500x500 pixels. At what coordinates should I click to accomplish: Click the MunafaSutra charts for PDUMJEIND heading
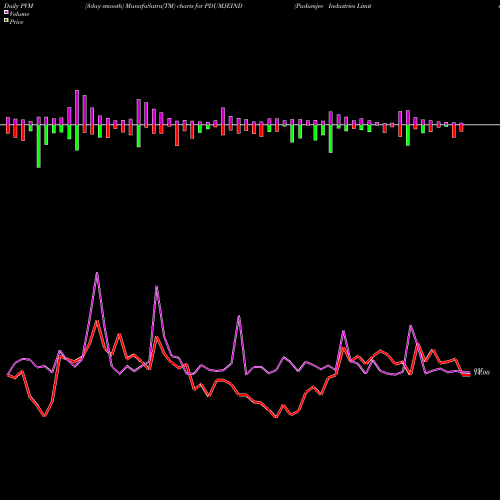[164, 6]
